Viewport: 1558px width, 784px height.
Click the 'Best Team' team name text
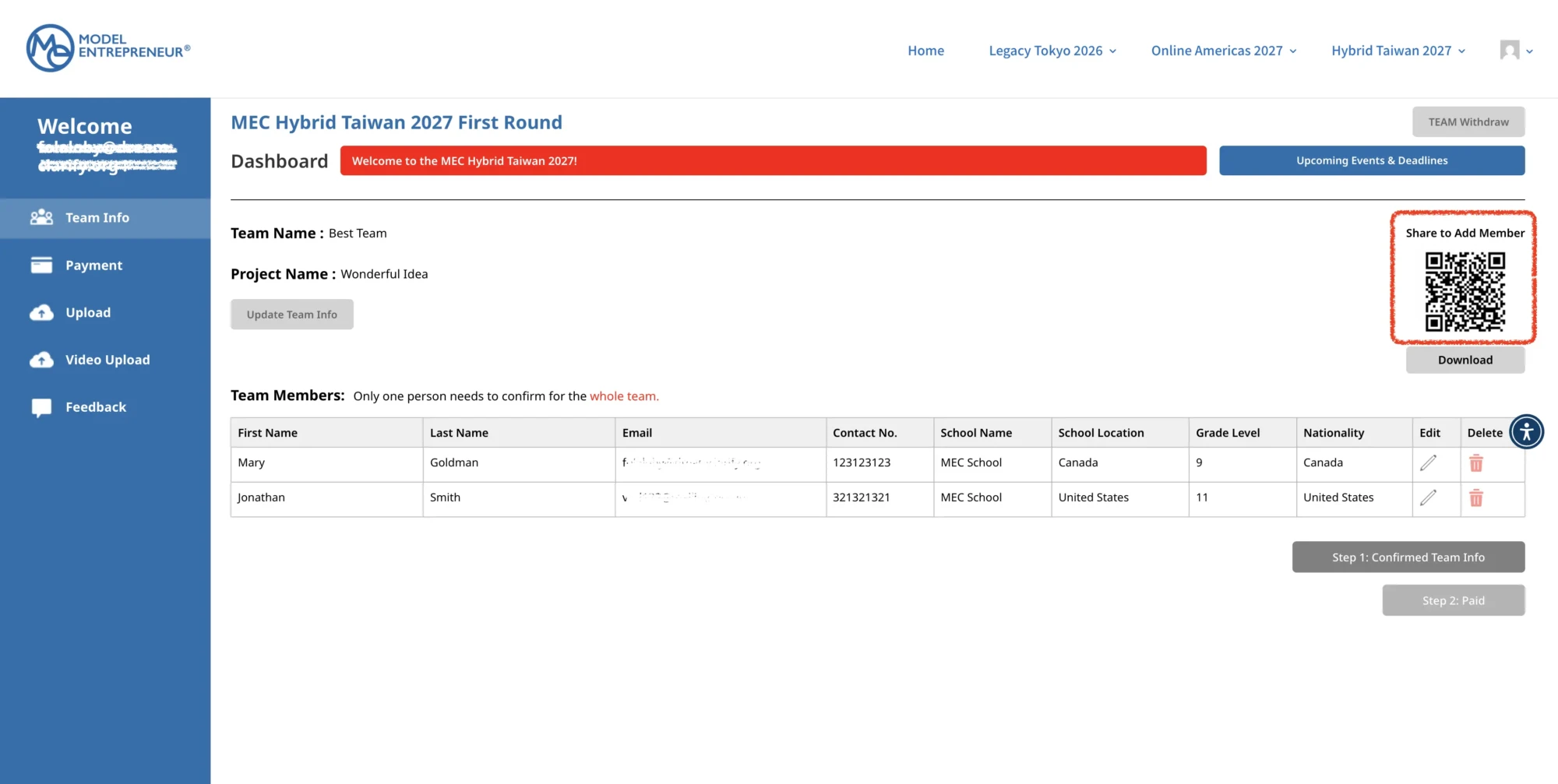coord(358,234)
